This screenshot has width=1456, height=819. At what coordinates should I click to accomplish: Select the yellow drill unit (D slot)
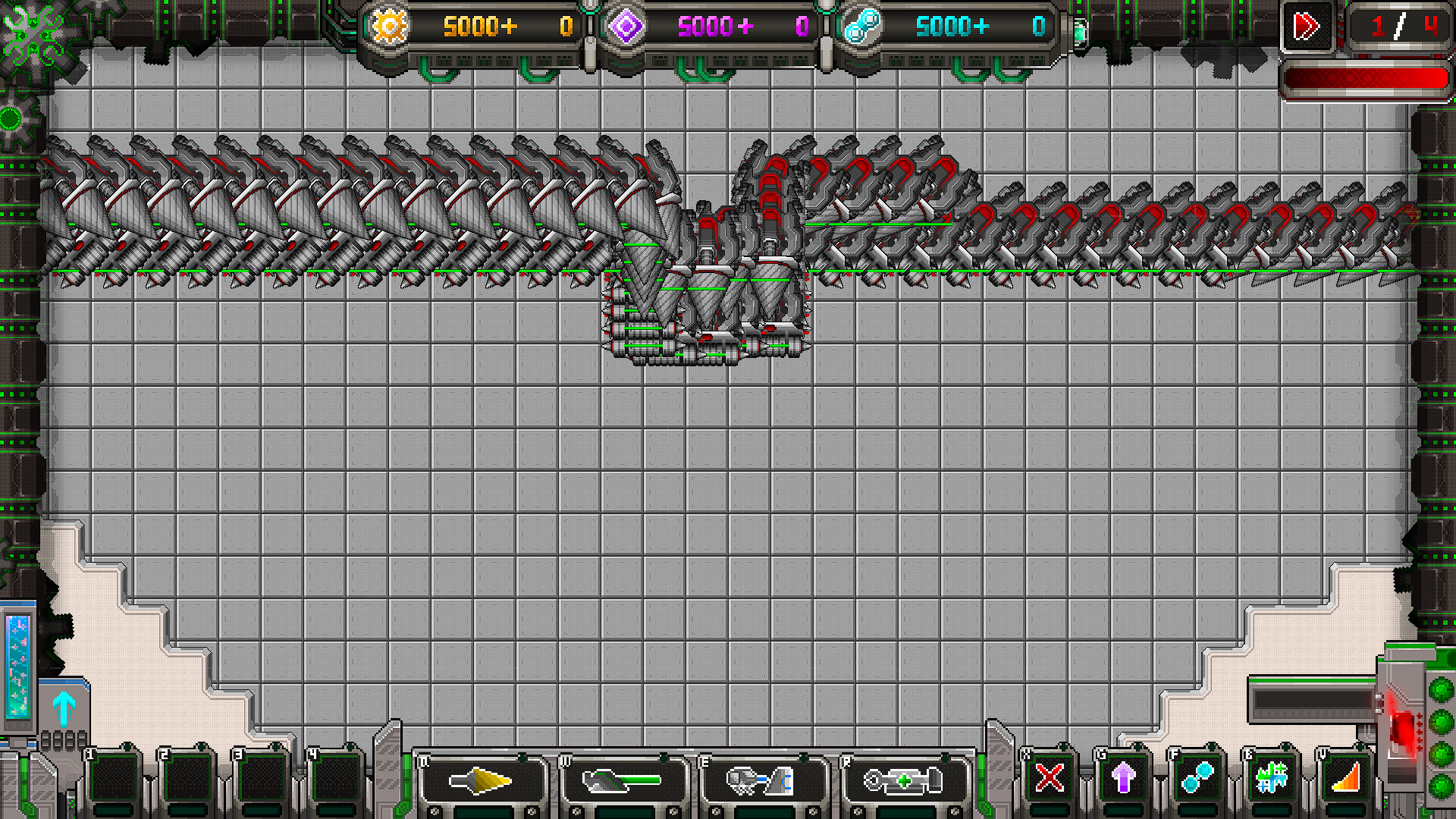tap(482, 781)
